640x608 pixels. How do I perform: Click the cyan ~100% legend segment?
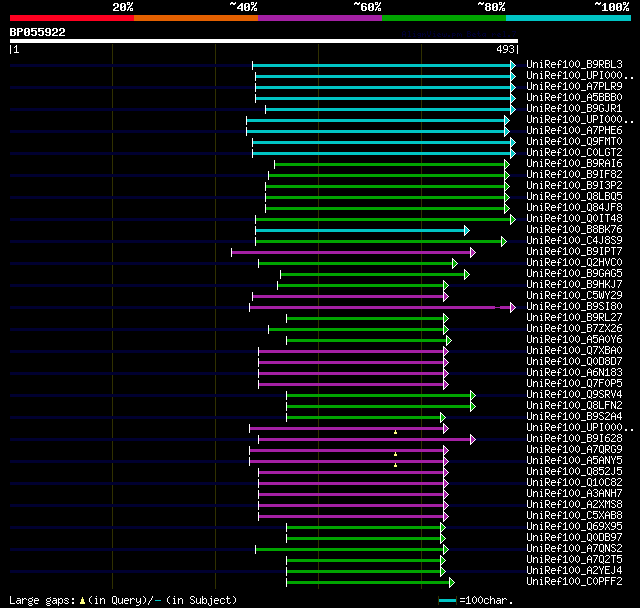[568, 18]
